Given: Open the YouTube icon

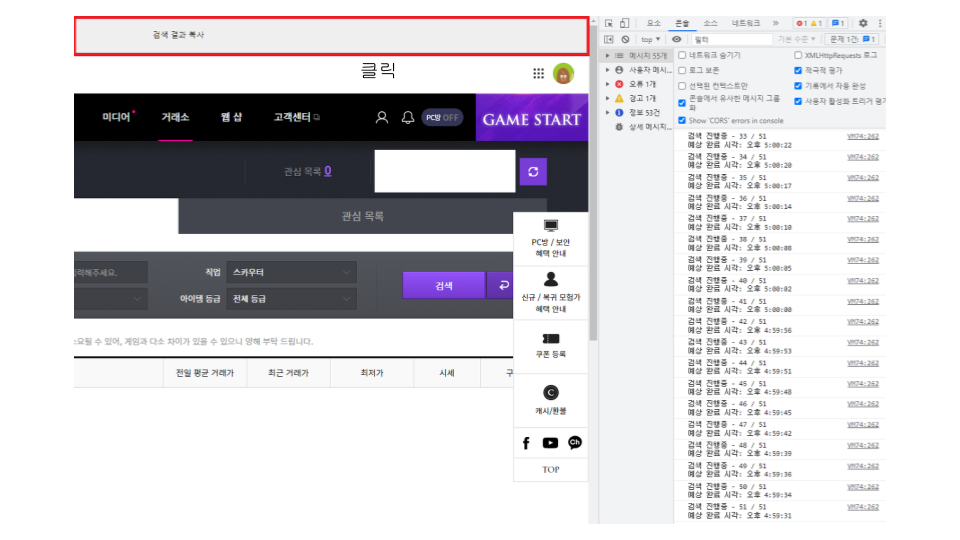Looking at the screenshot, I should [x=550, y=443].
